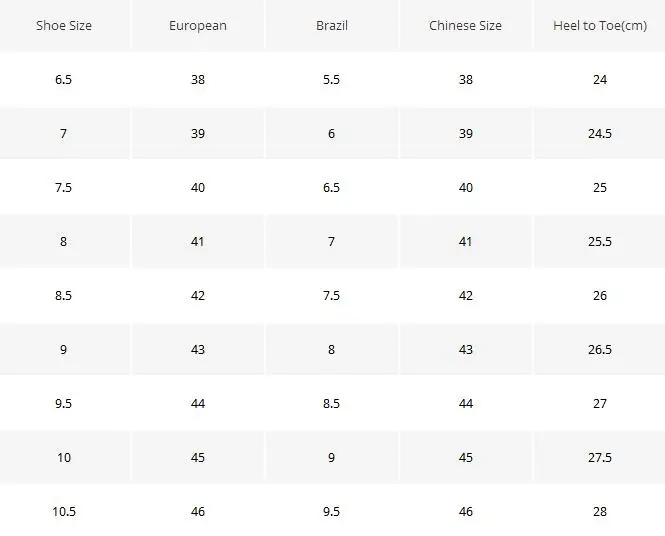The height and width of the screenshot is (536, 665).
Task: Select the 27.5 heel to toe cell
Action: tap(600, 457)
